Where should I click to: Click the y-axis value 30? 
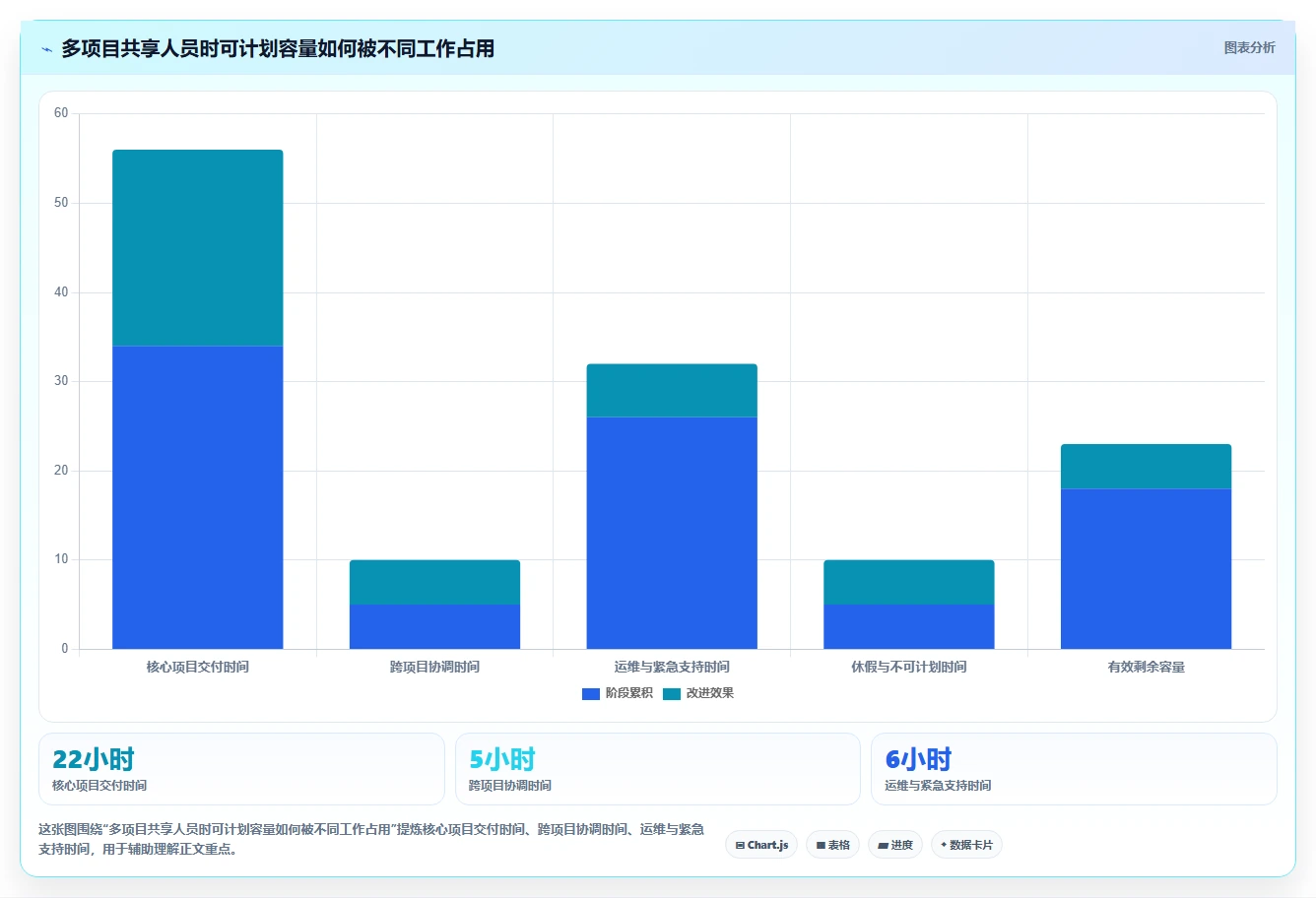[x=61, y=381]
